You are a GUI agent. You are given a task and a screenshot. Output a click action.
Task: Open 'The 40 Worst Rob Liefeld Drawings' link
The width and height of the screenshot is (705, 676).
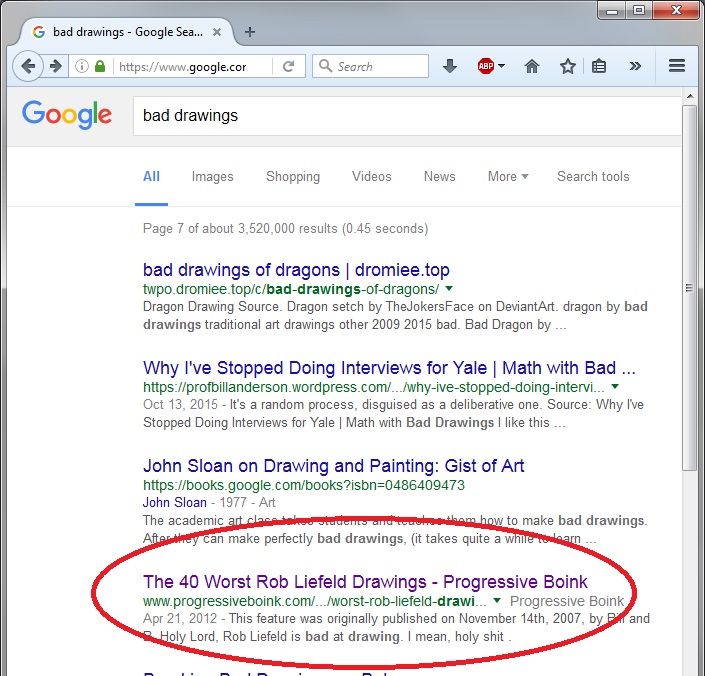tap(365, 581)
